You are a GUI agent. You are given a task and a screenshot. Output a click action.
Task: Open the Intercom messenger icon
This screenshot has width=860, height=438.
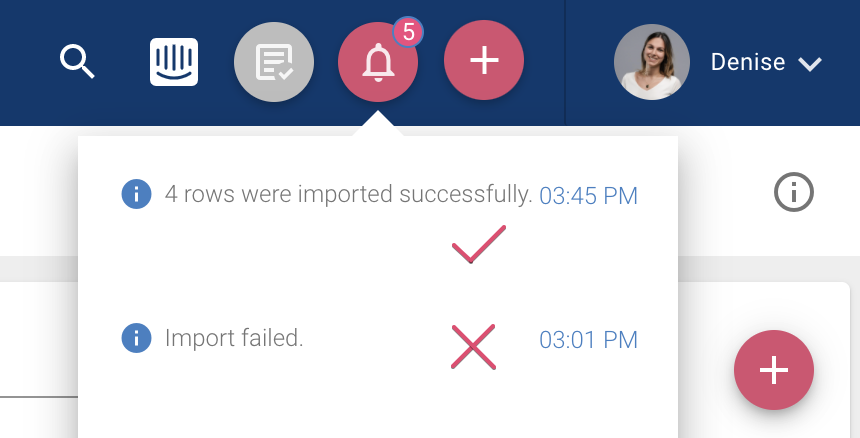[x=174, y=62]
